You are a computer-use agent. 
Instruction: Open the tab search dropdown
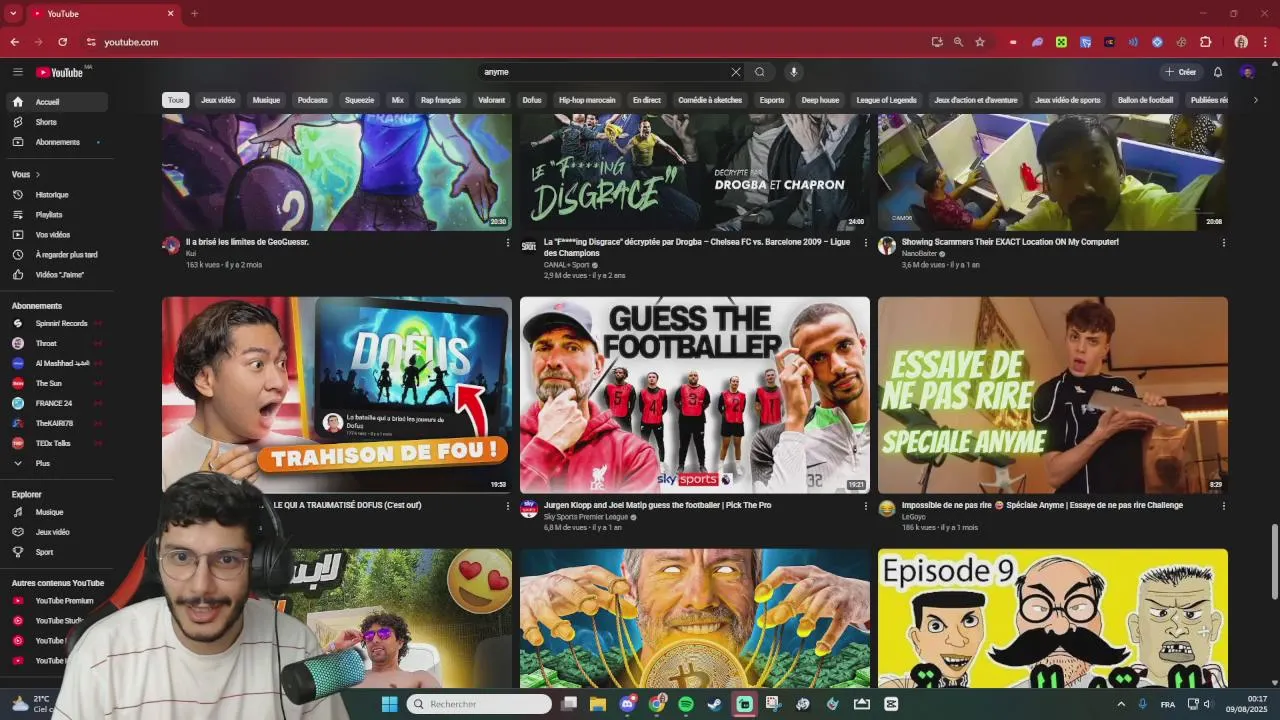13,14
